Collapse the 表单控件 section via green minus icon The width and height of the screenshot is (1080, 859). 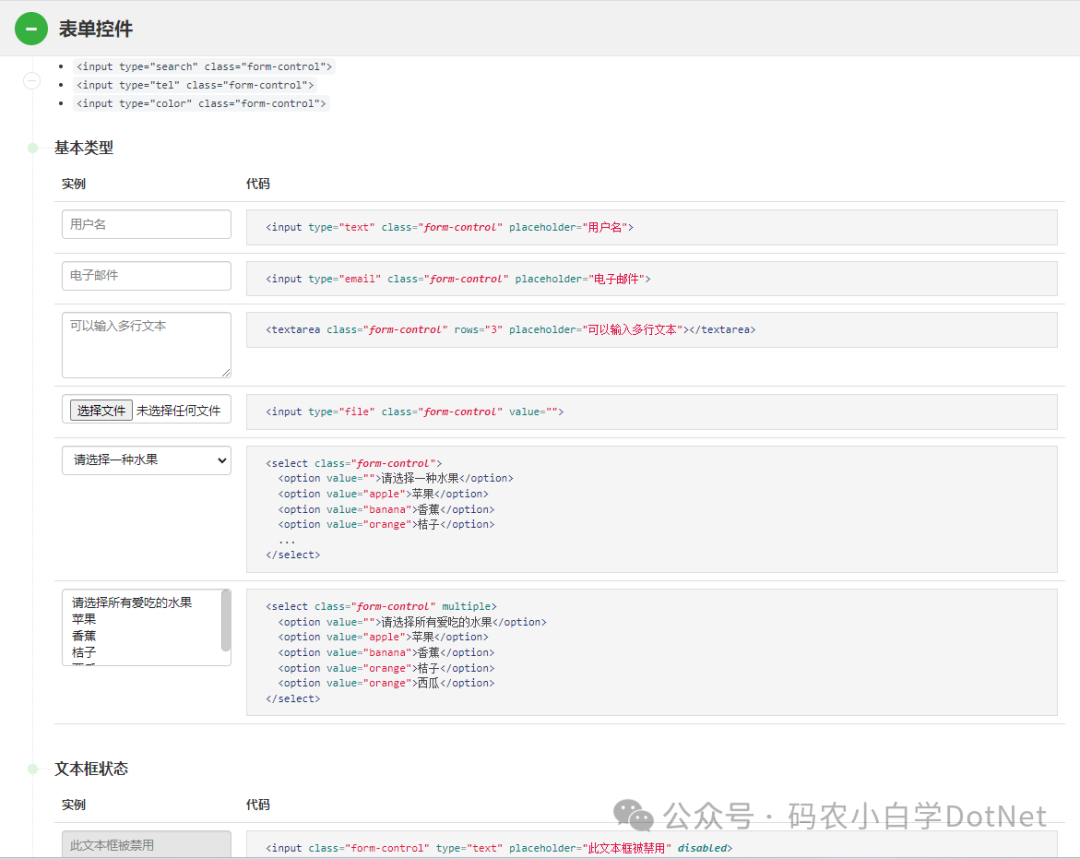pos(31,29)
